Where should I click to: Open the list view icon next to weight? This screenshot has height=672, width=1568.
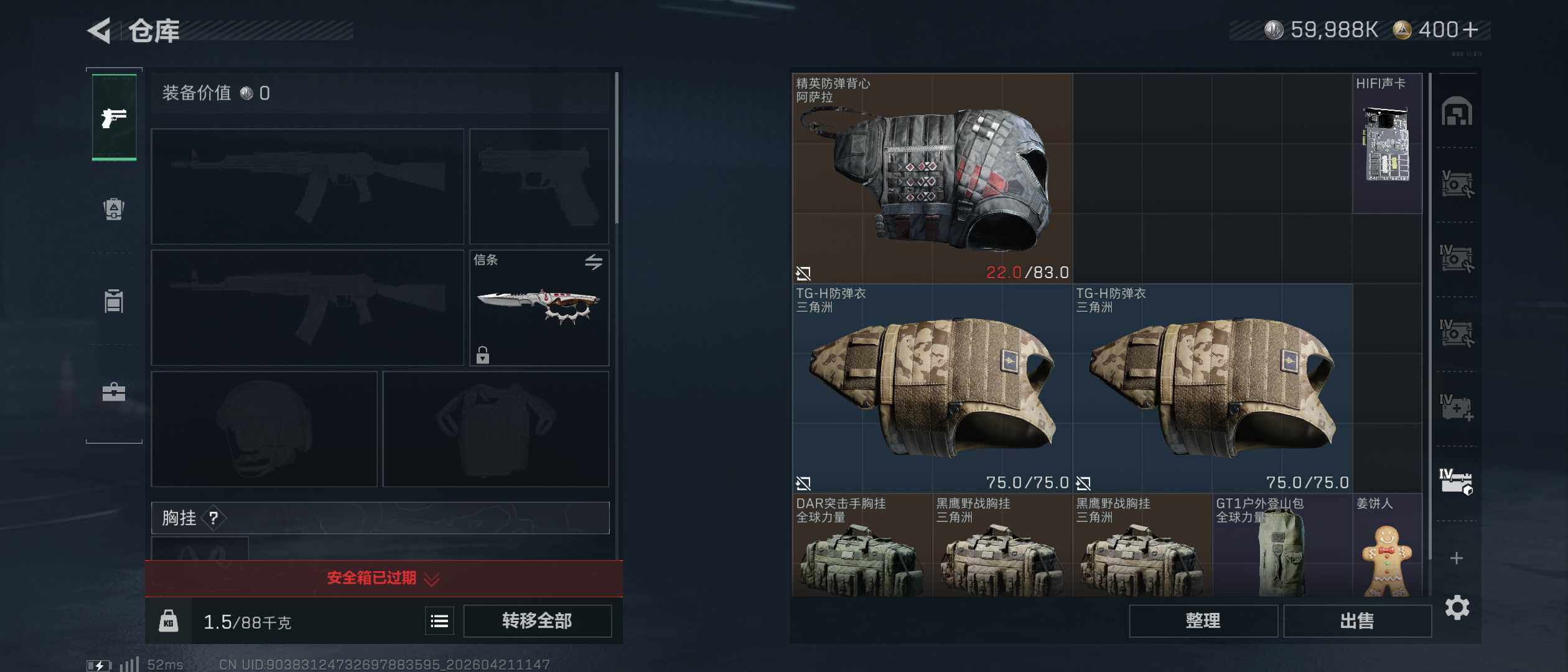pos(439,621)
